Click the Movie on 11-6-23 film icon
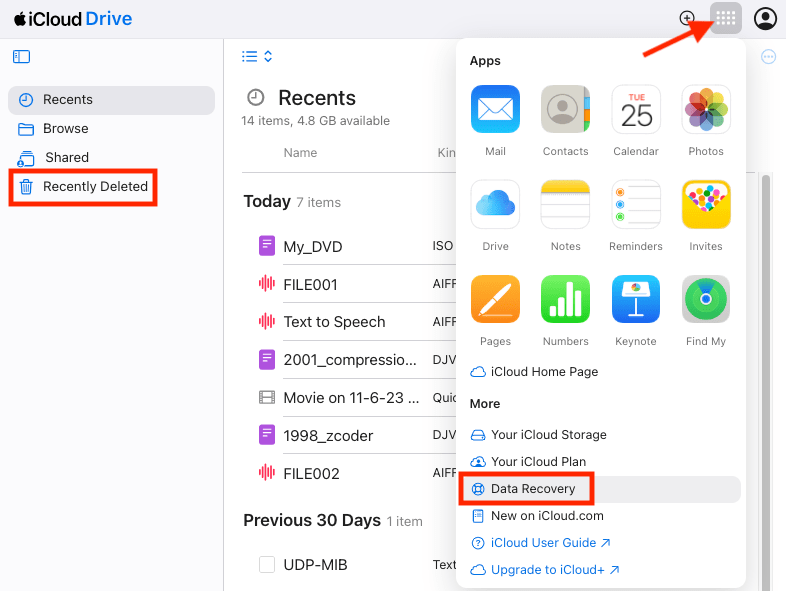786x591 pixels. pyautogui.click(x=266, y=398)
